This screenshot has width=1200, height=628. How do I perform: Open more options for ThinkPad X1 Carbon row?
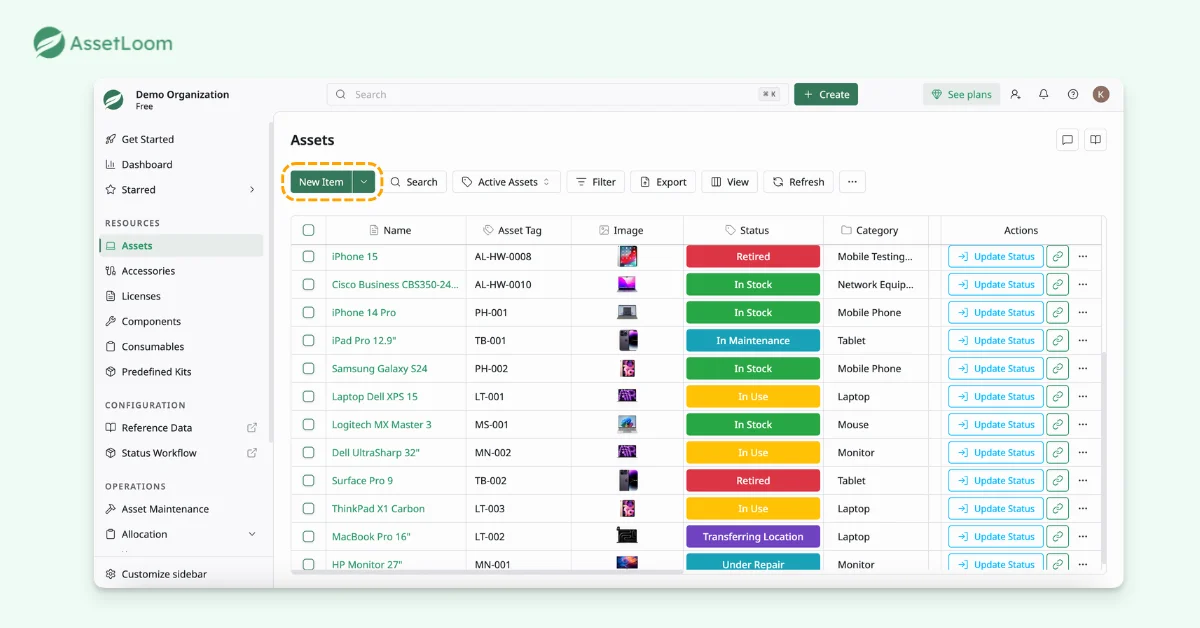pos(1083,509)
